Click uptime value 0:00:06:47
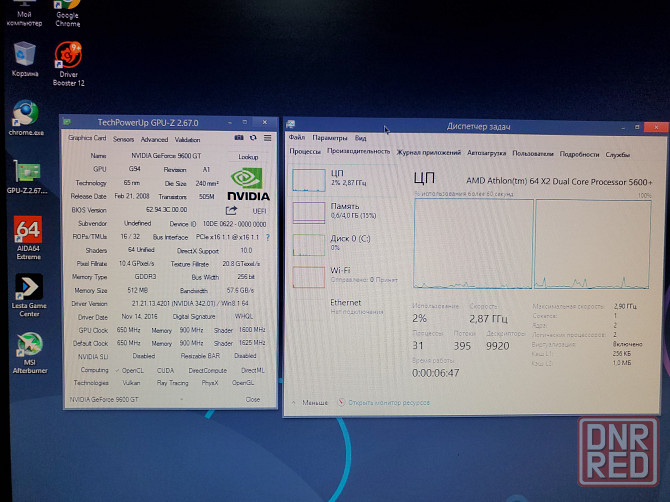 pyautogui.click(x=435, y=373)
